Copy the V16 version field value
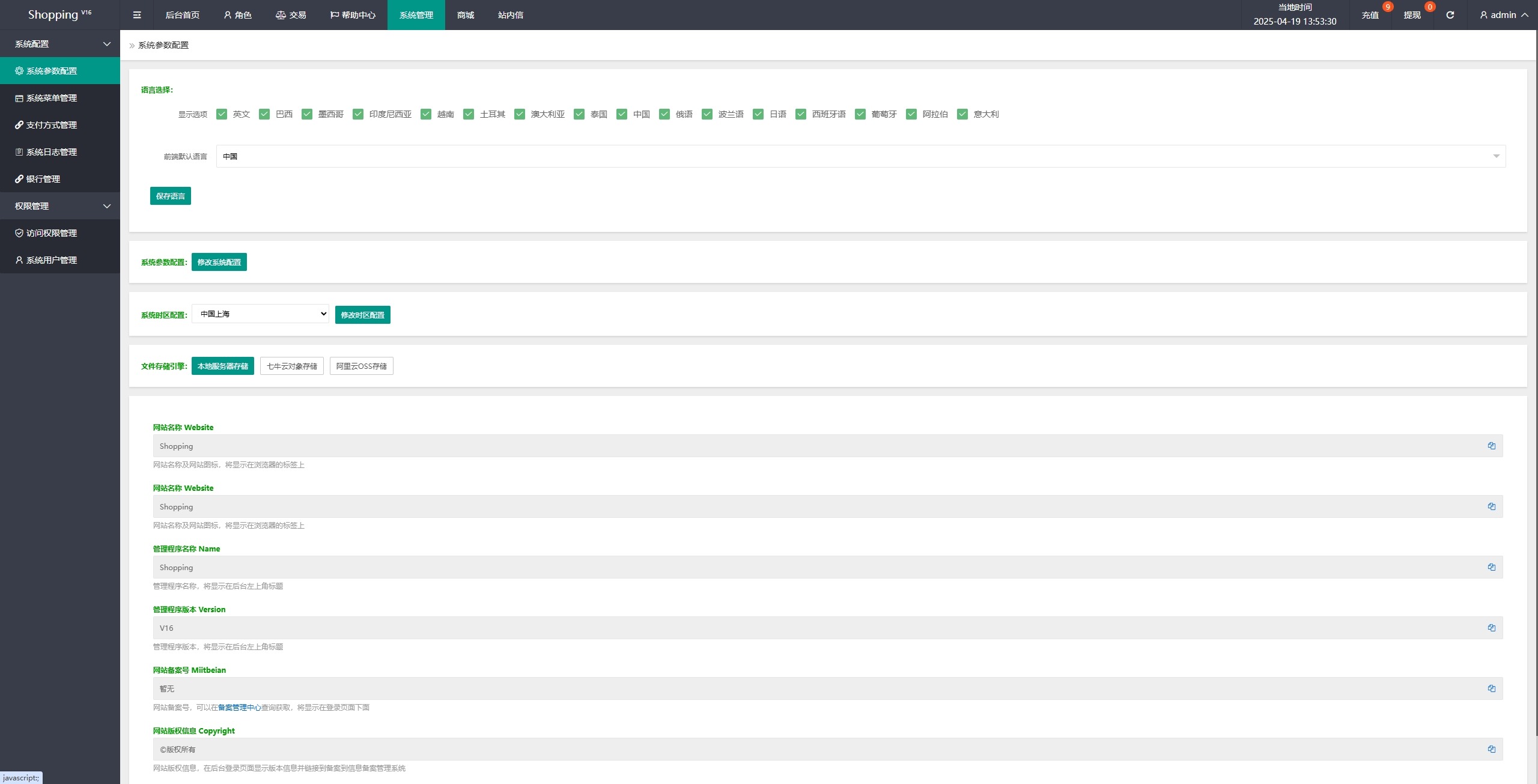This screenshot has height=784, width=1538. 1491,628
